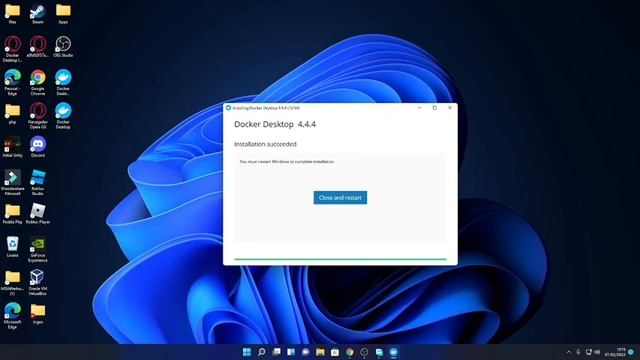Image resolution: width=640 pixels, height=360 pixels.
Task: Open the Windows Start menu
Action: [x=247, y=352]
